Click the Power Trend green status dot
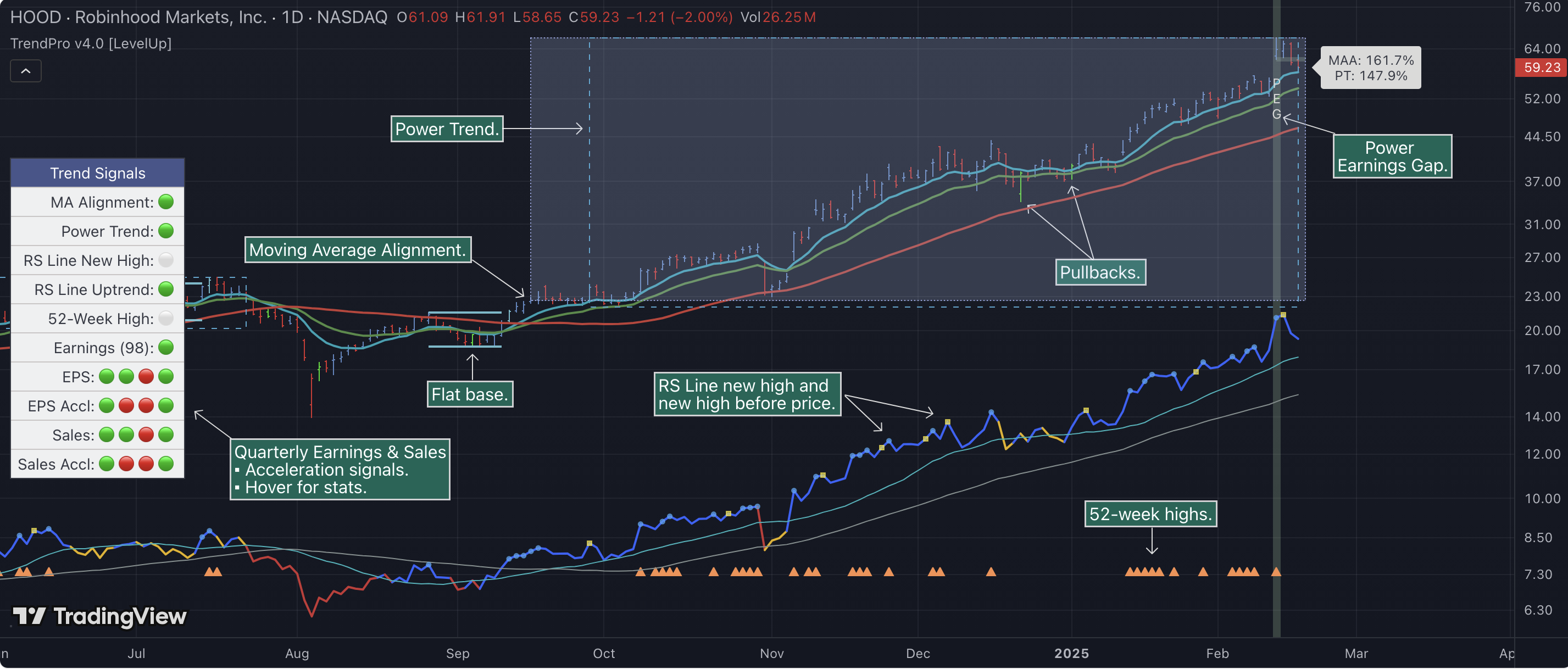The width and height of the screenshot is (1568, 669). (165, 231)
